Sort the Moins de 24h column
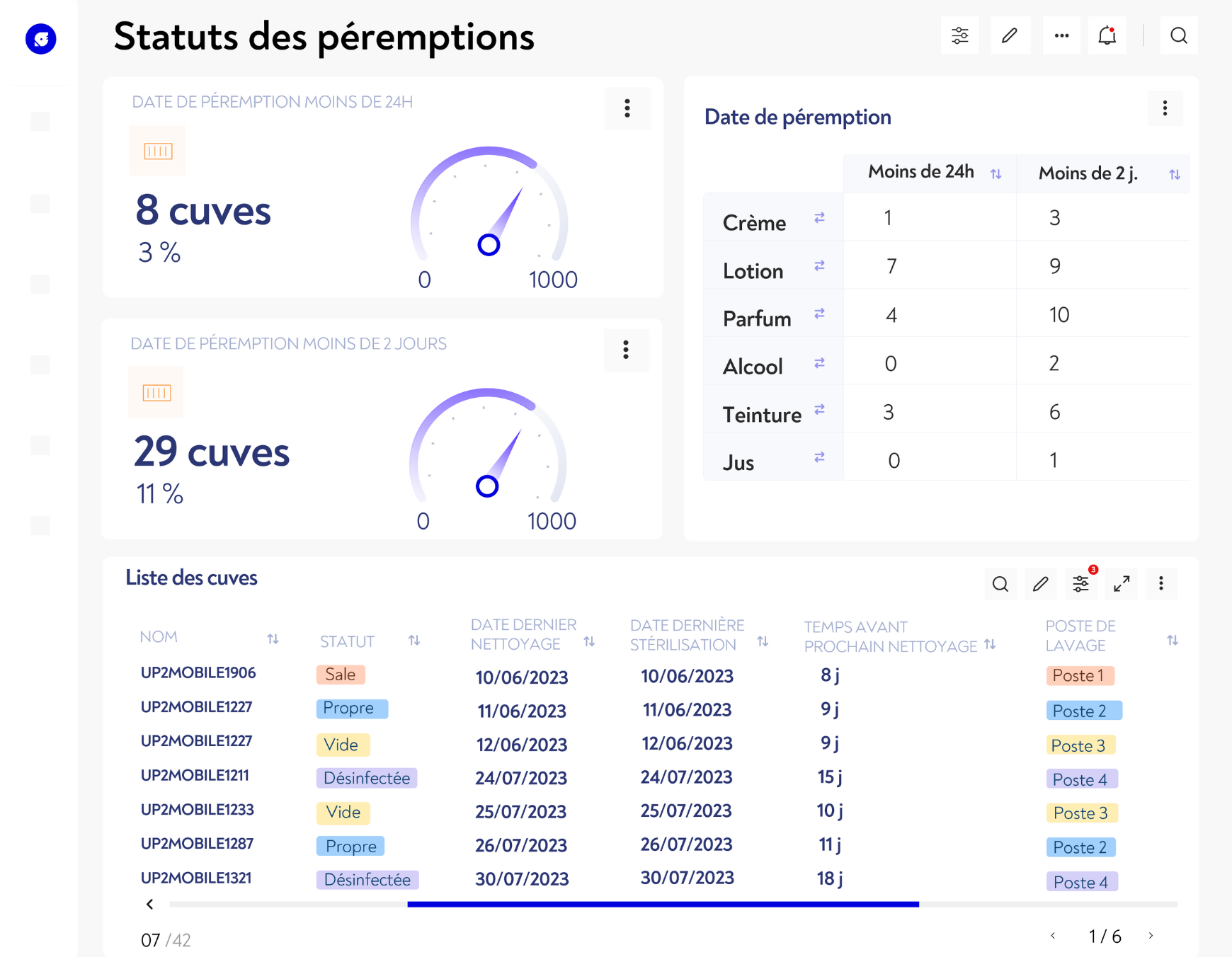This screenshot has height=957, width=1232. click(x=996, y=174)
